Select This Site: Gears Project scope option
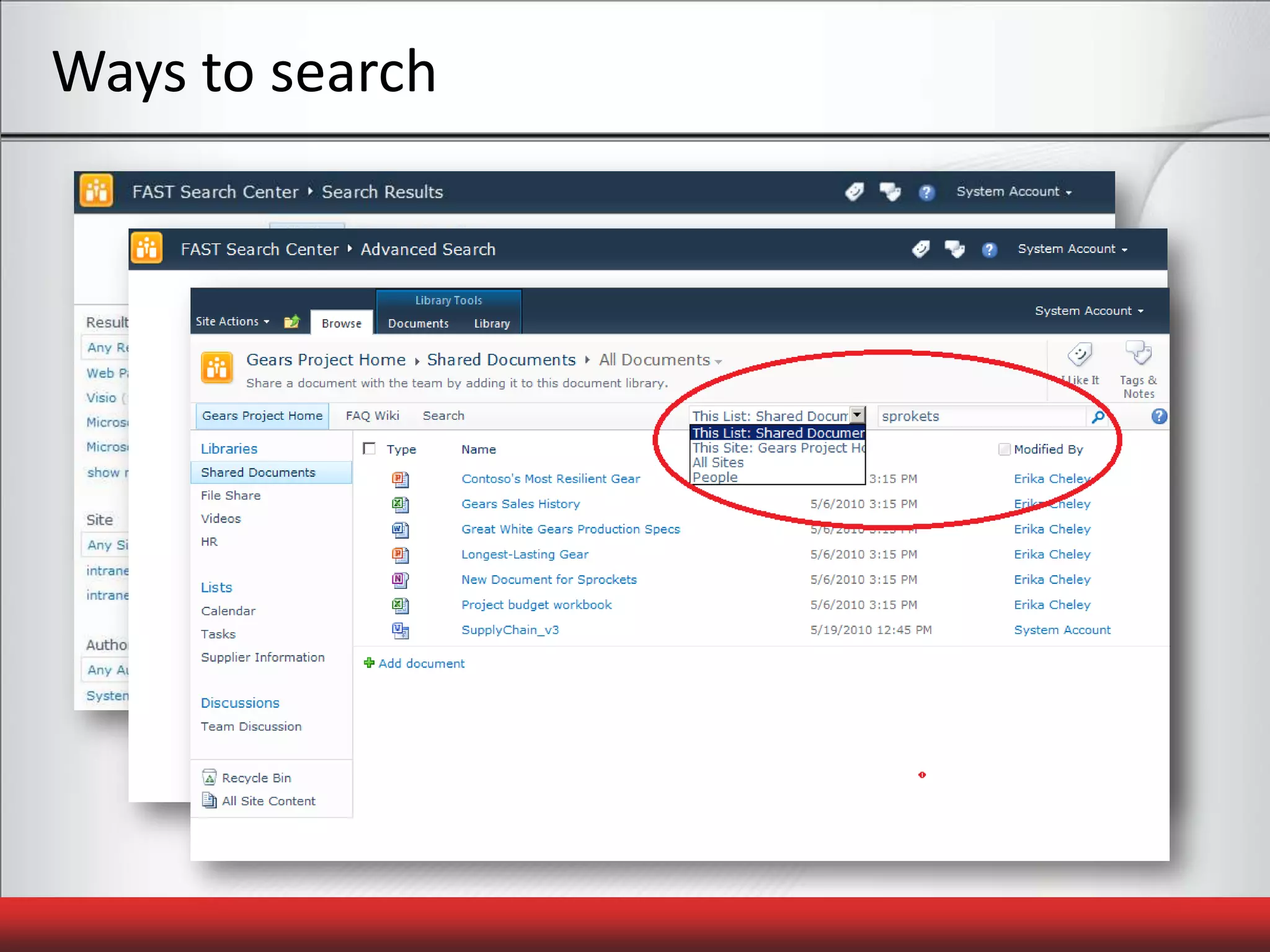Image resolution: width=1270 pixels, height=952 pixels. coord(778,447)
